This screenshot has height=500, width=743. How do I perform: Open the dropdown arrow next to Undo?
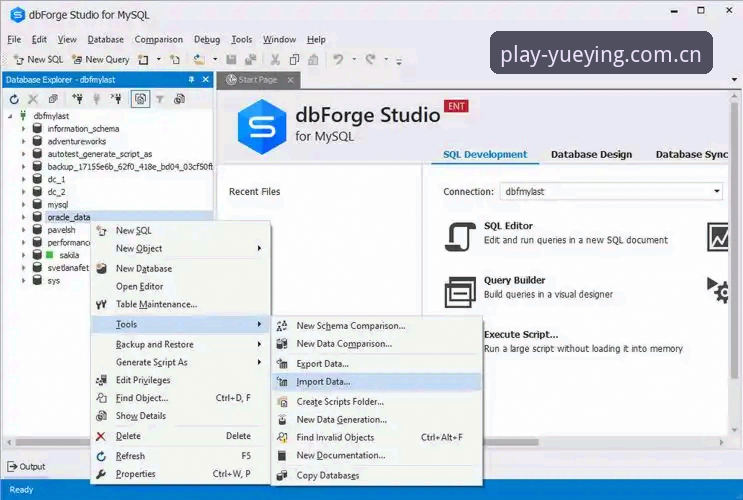tap(354, 60)
